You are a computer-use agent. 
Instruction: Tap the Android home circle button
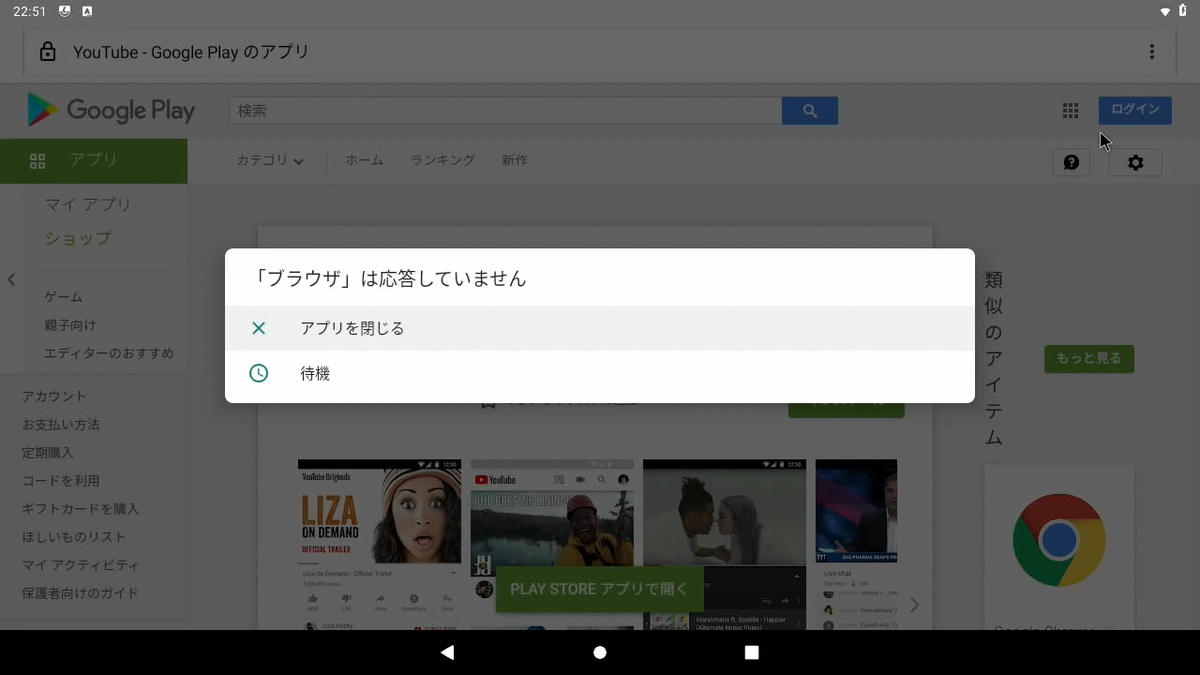(600, 652)
